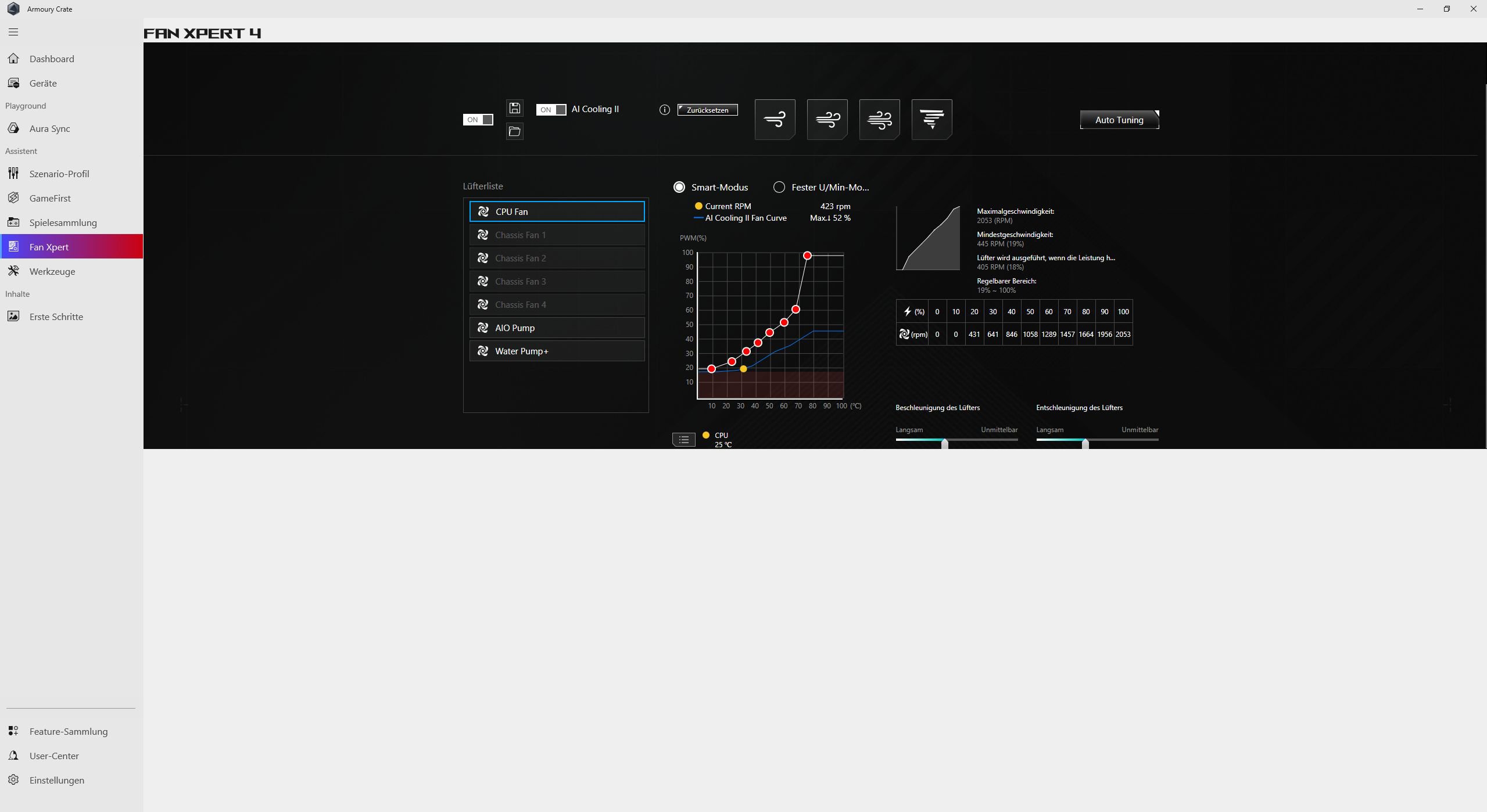
Task: Click the Zurücksetzen button
Action: (x=707, y=109)
